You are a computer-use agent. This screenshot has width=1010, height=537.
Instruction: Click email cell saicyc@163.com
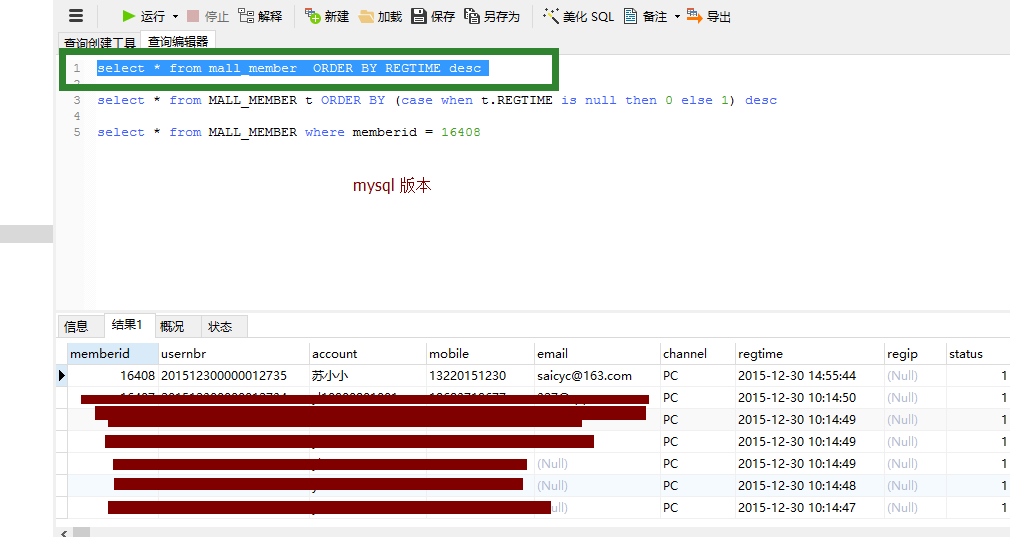point(598,375)
